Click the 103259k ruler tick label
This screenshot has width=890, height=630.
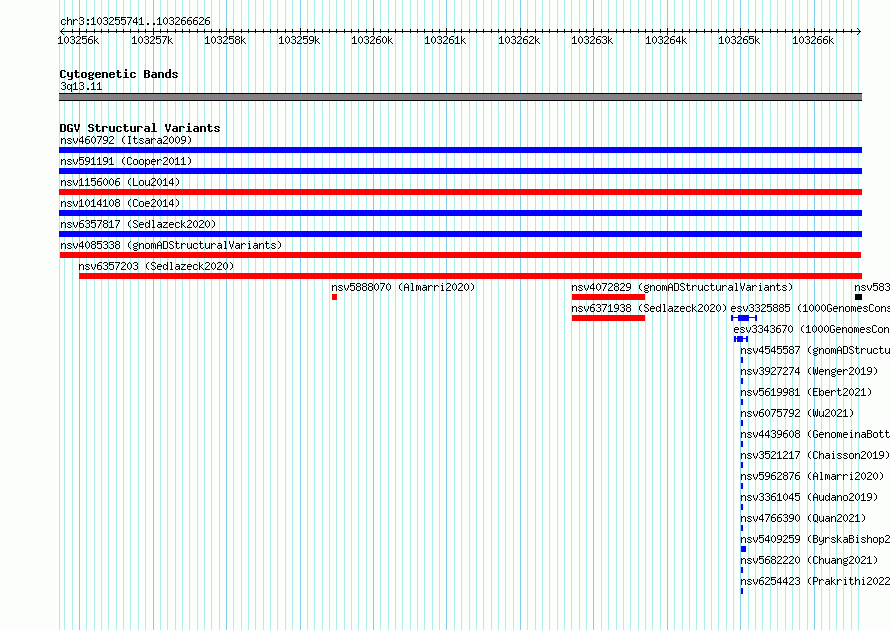tap(299, 40)
